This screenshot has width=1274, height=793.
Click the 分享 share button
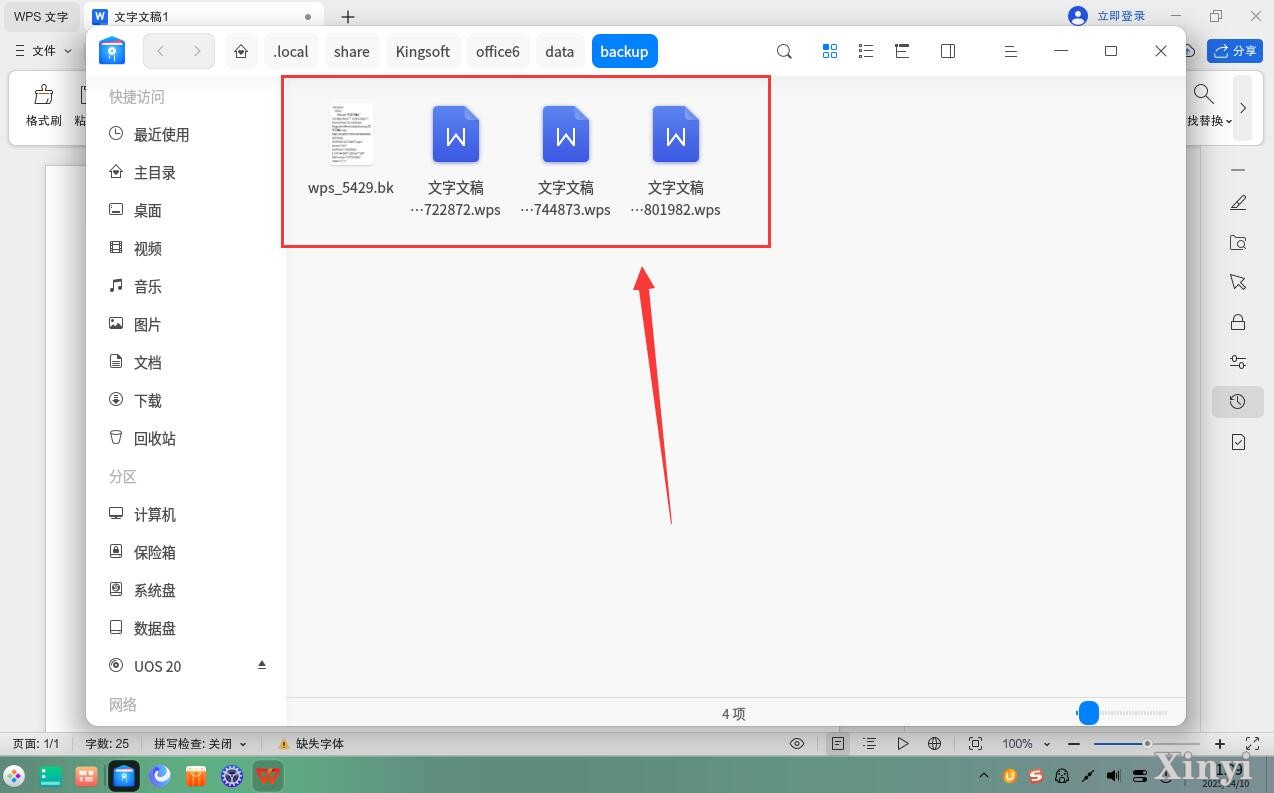(1235, 51)
